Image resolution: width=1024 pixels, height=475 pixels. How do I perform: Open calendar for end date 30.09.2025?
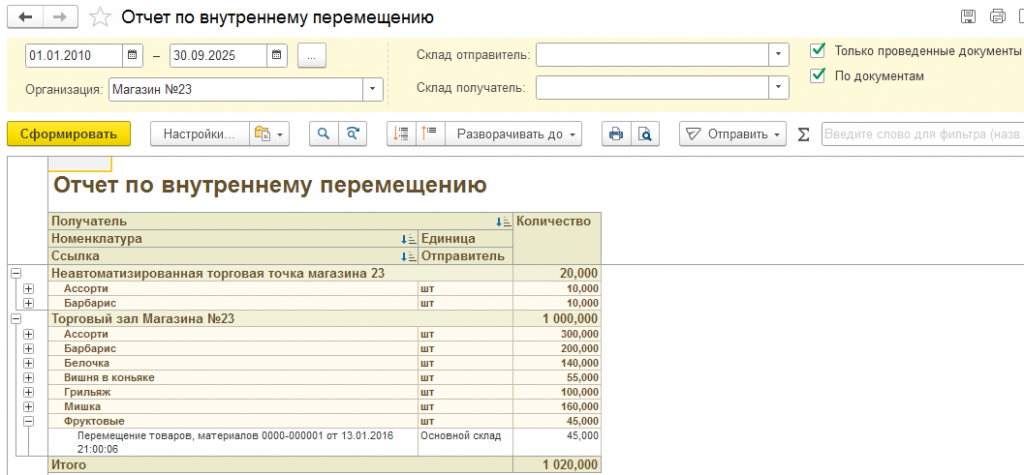coord(276,54)
